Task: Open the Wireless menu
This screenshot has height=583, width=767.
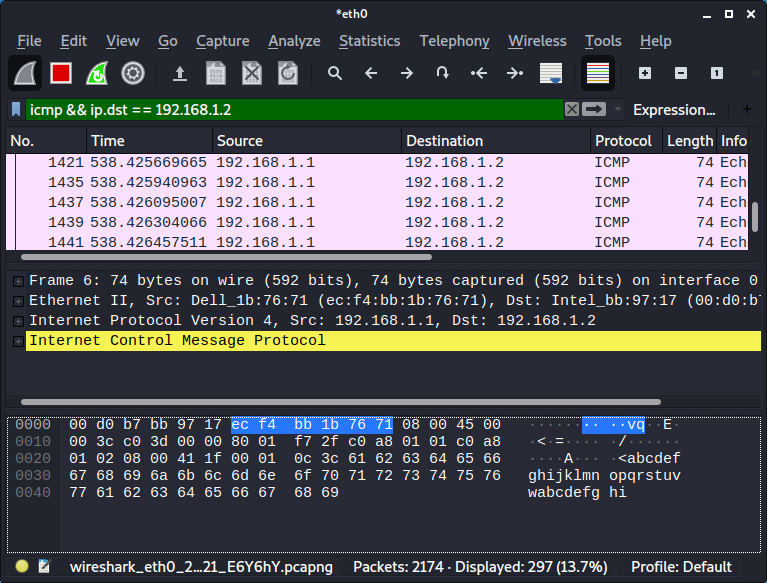Action: pos(537,41)
